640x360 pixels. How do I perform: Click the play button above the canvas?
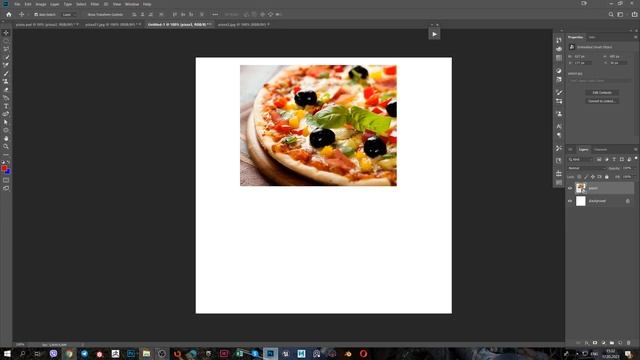pyautogui.click(x=434, y=34)
